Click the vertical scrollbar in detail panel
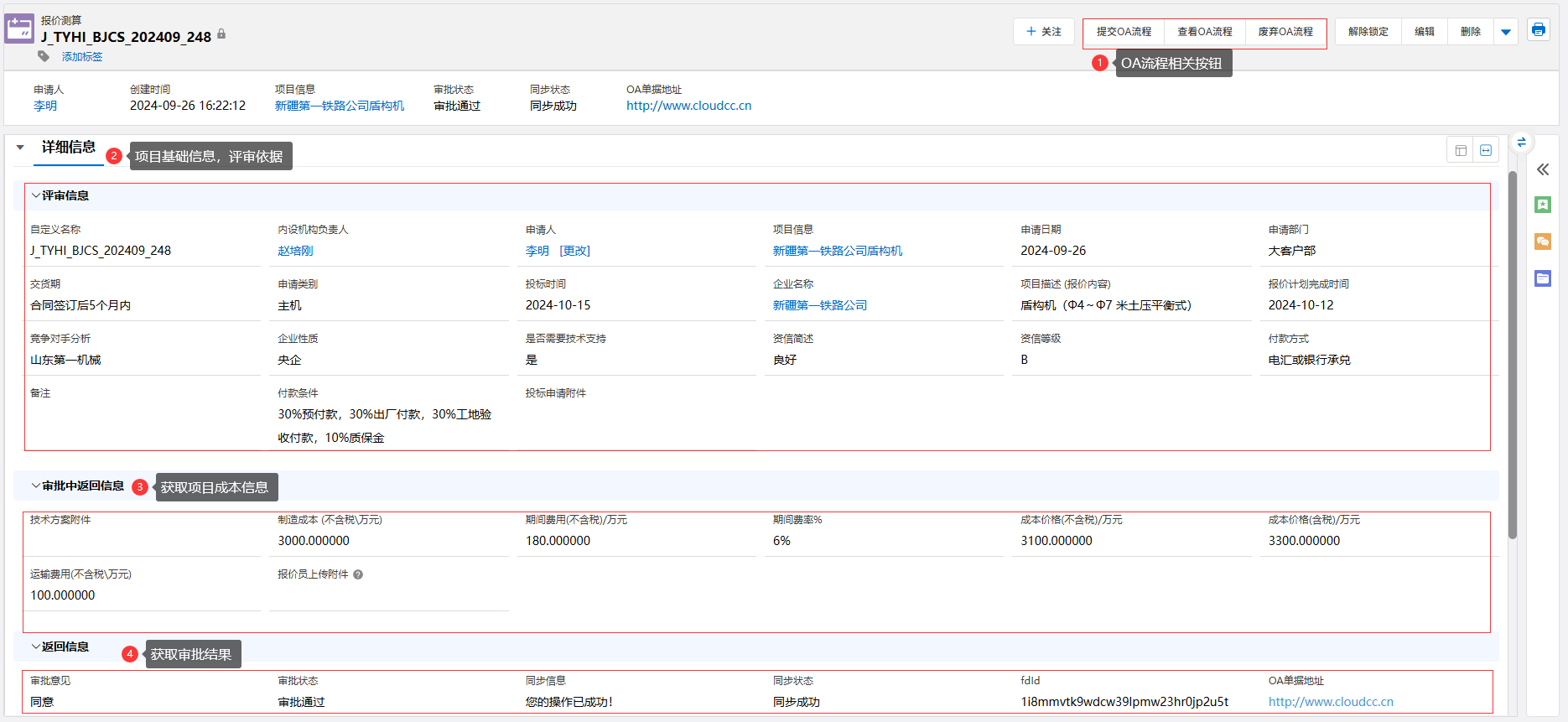 [x=1512, y=352]
